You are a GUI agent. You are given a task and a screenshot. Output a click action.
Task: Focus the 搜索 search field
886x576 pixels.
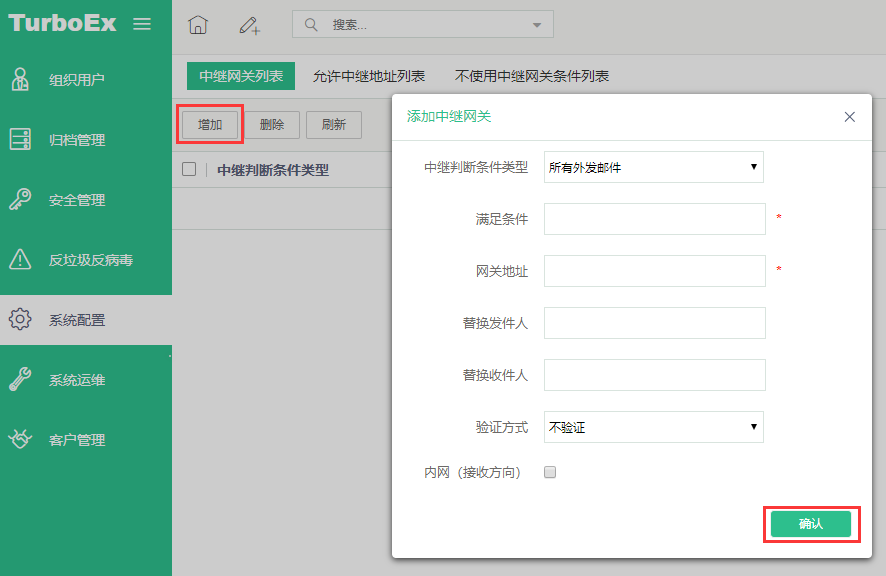point(423,24)
